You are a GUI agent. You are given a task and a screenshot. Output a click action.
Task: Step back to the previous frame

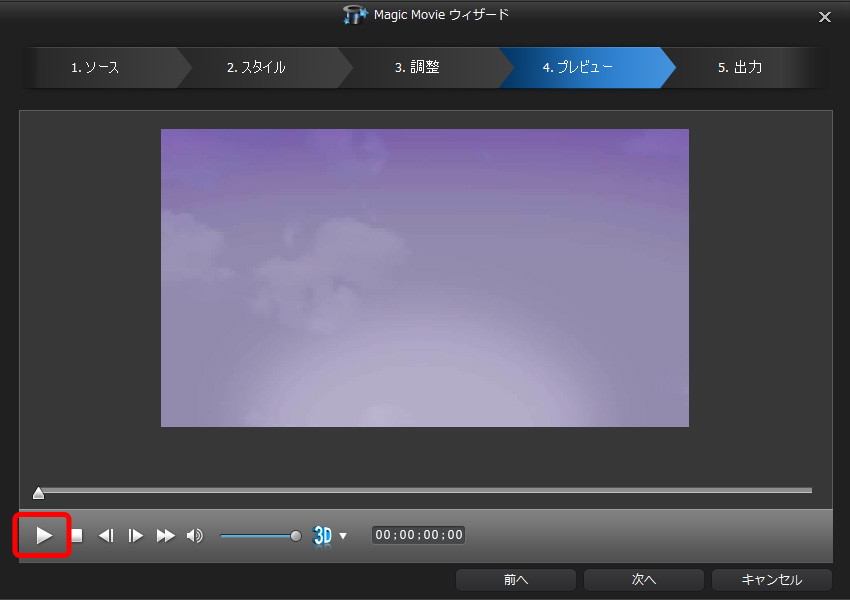point(105,536)
